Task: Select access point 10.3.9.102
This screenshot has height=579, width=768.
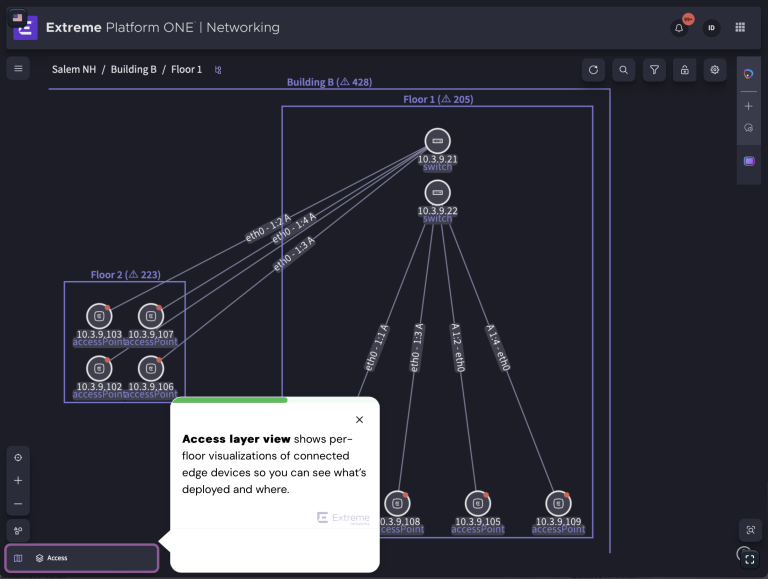Action: 99,368
